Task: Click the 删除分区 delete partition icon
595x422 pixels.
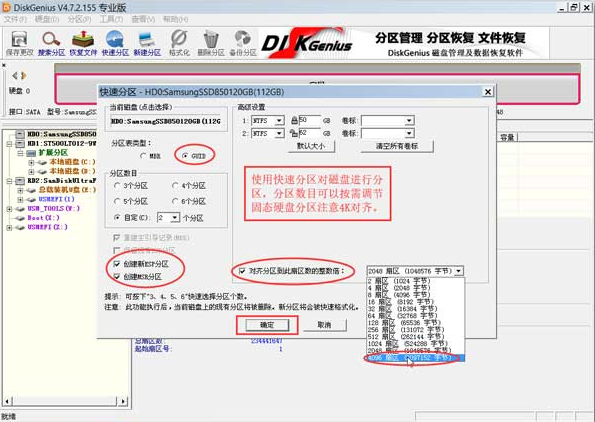Action: [211, 44]
